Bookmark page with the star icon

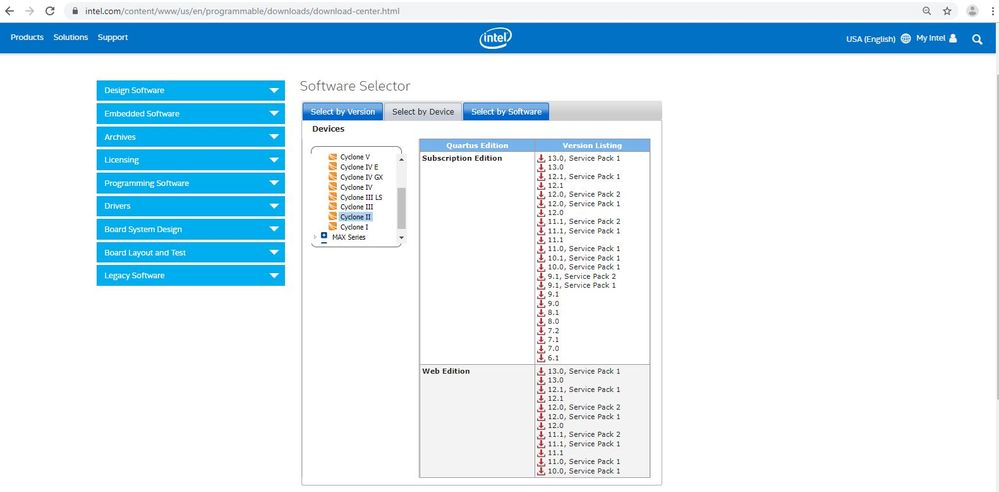pos(947,11)
